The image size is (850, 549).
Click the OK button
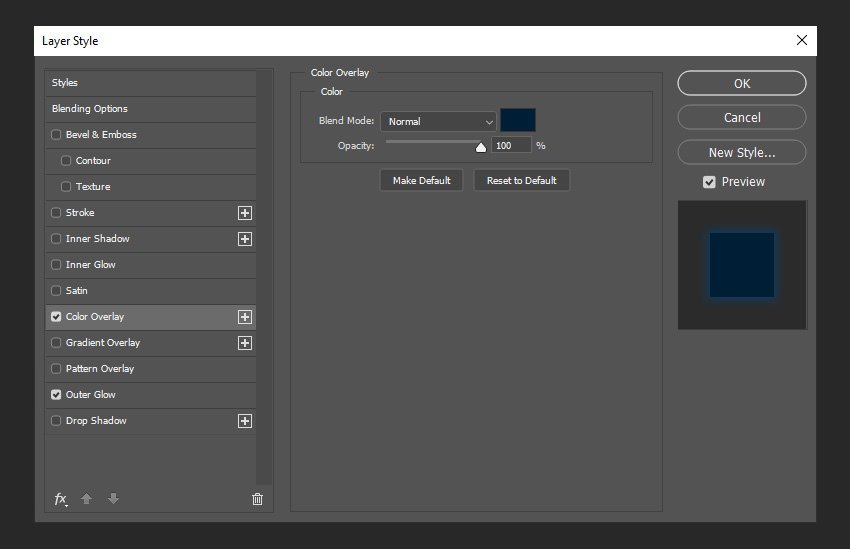click(742, 83)
